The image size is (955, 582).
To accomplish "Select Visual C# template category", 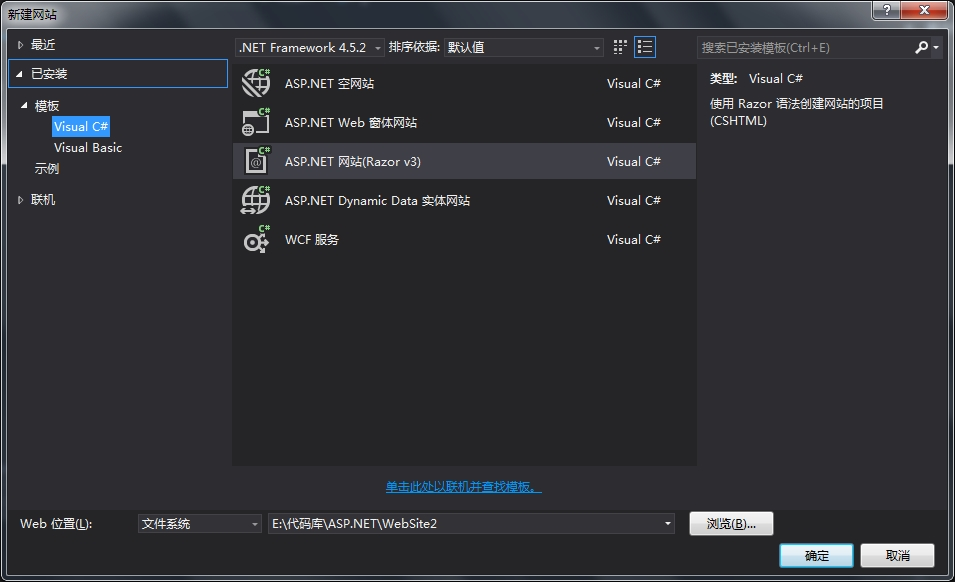I will tap(81, 127).
